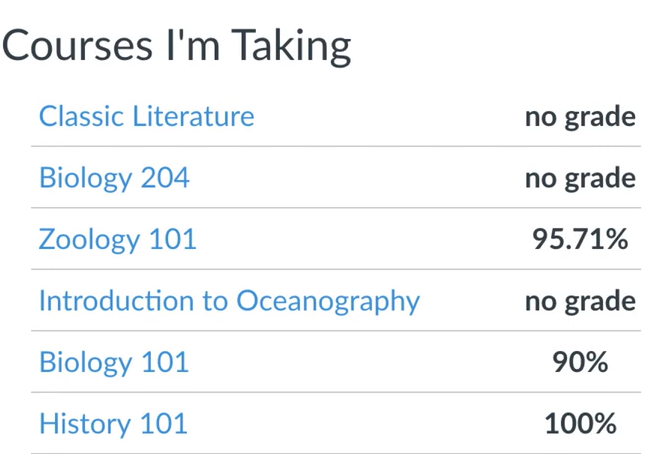Click the Classic Literature 'no grade' text

[580, 117]
